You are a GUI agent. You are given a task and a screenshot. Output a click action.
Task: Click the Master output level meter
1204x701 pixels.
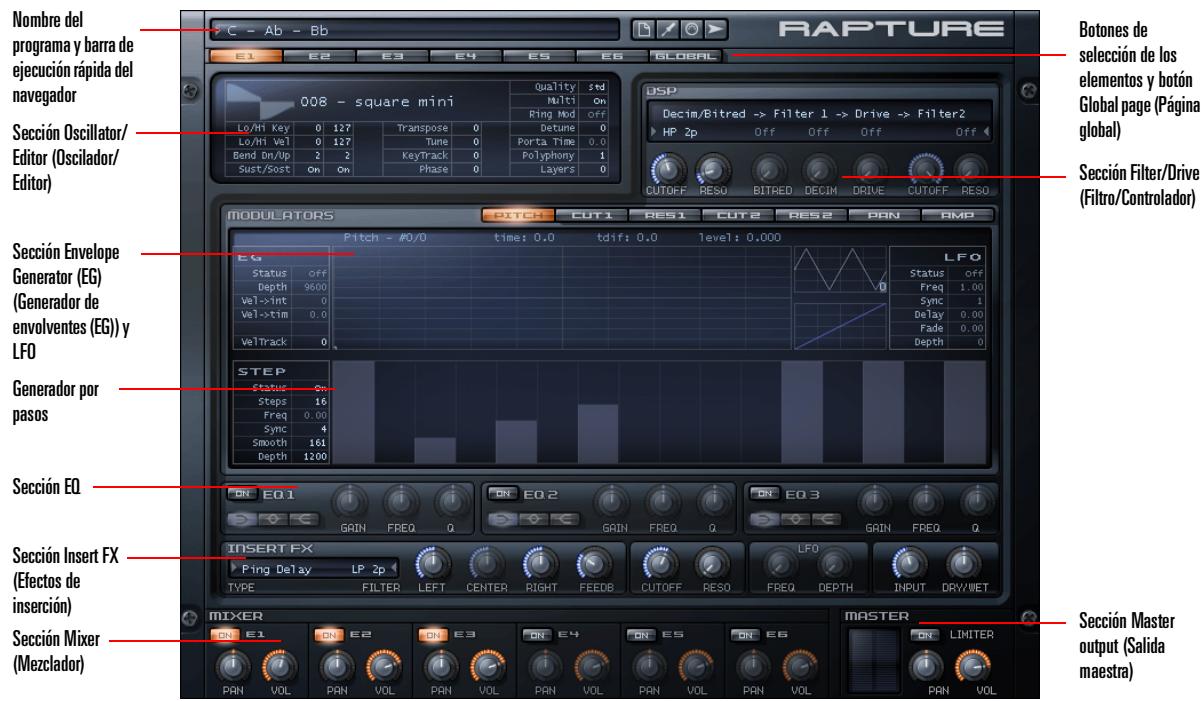pyautogui.click(x=874, y=663)
